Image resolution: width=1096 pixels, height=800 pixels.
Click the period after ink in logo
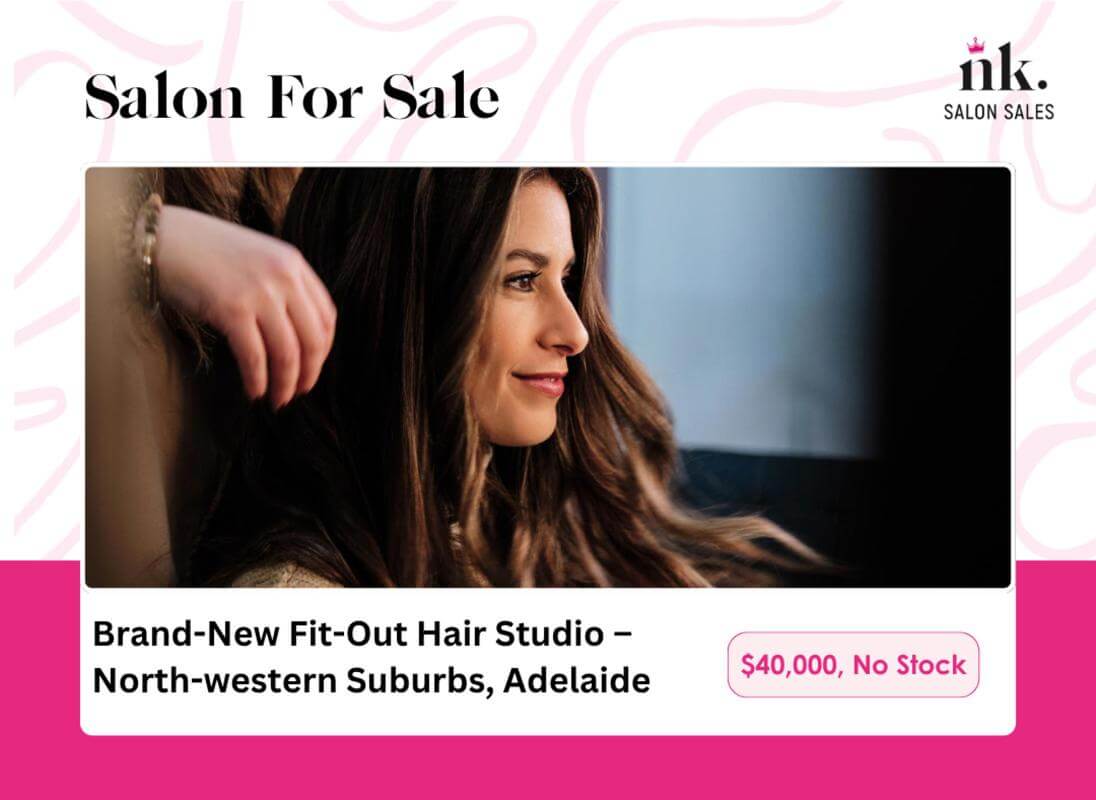1042,85
